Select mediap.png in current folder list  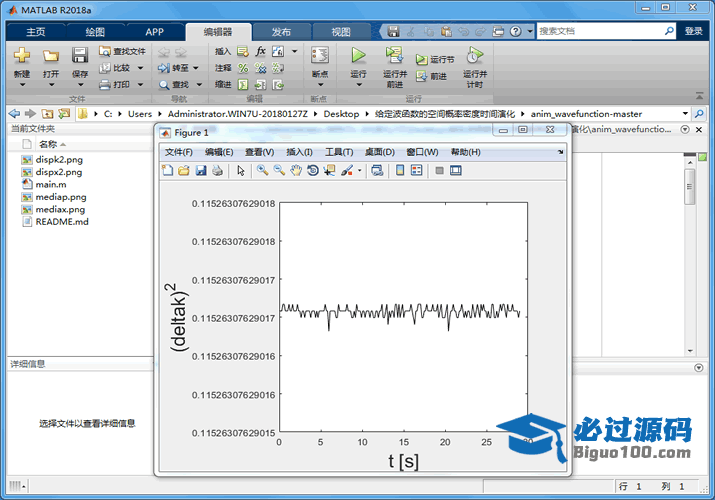click(61, 197)
